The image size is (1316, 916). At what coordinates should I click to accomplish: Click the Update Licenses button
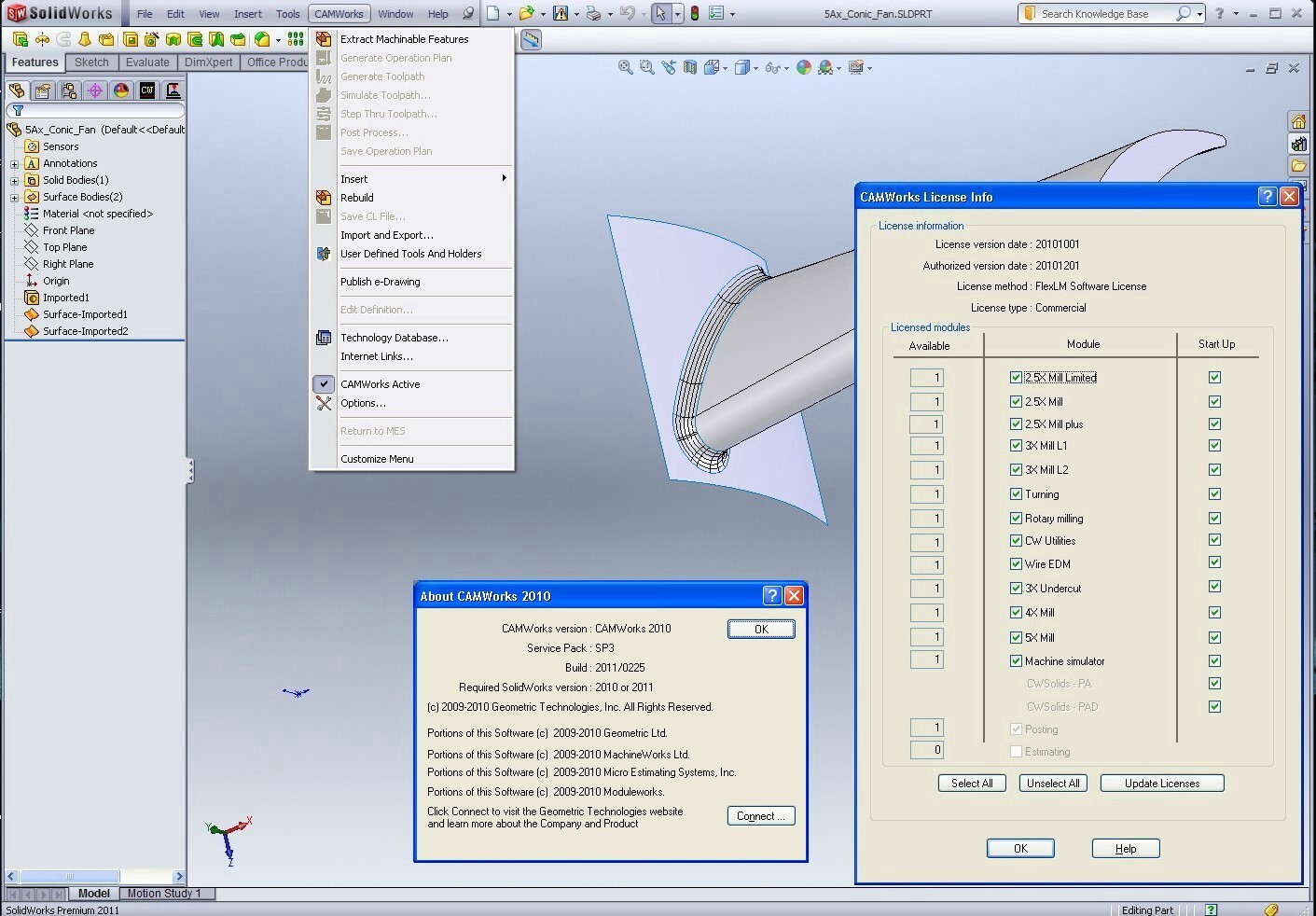pyautogui.click(x=1162, y=784)
